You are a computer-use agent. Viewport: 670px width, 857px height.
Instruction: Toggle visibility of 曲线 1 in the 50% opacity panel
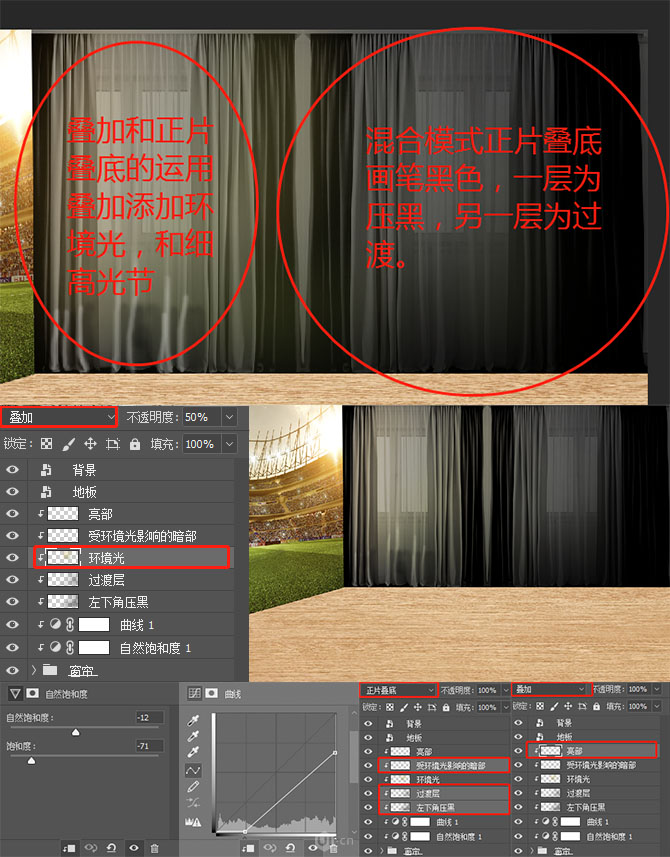[12, 625]
